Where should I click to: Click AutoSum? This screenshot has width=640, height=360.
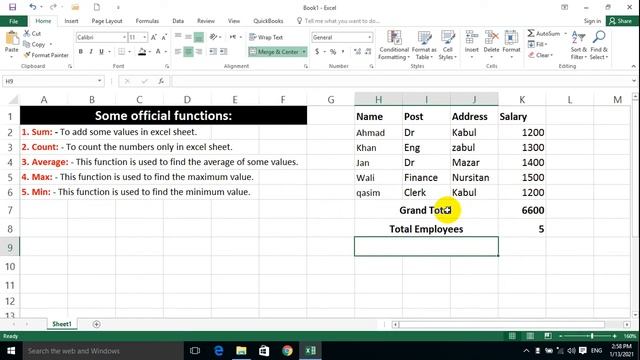pos(544,33)
